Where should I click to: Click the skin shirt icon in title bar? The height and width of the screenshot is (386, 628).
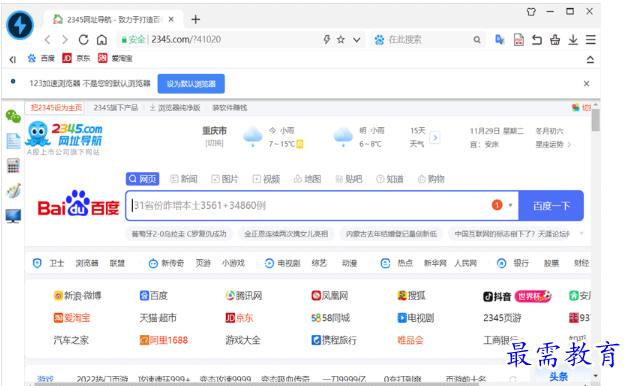click(531, 12)
